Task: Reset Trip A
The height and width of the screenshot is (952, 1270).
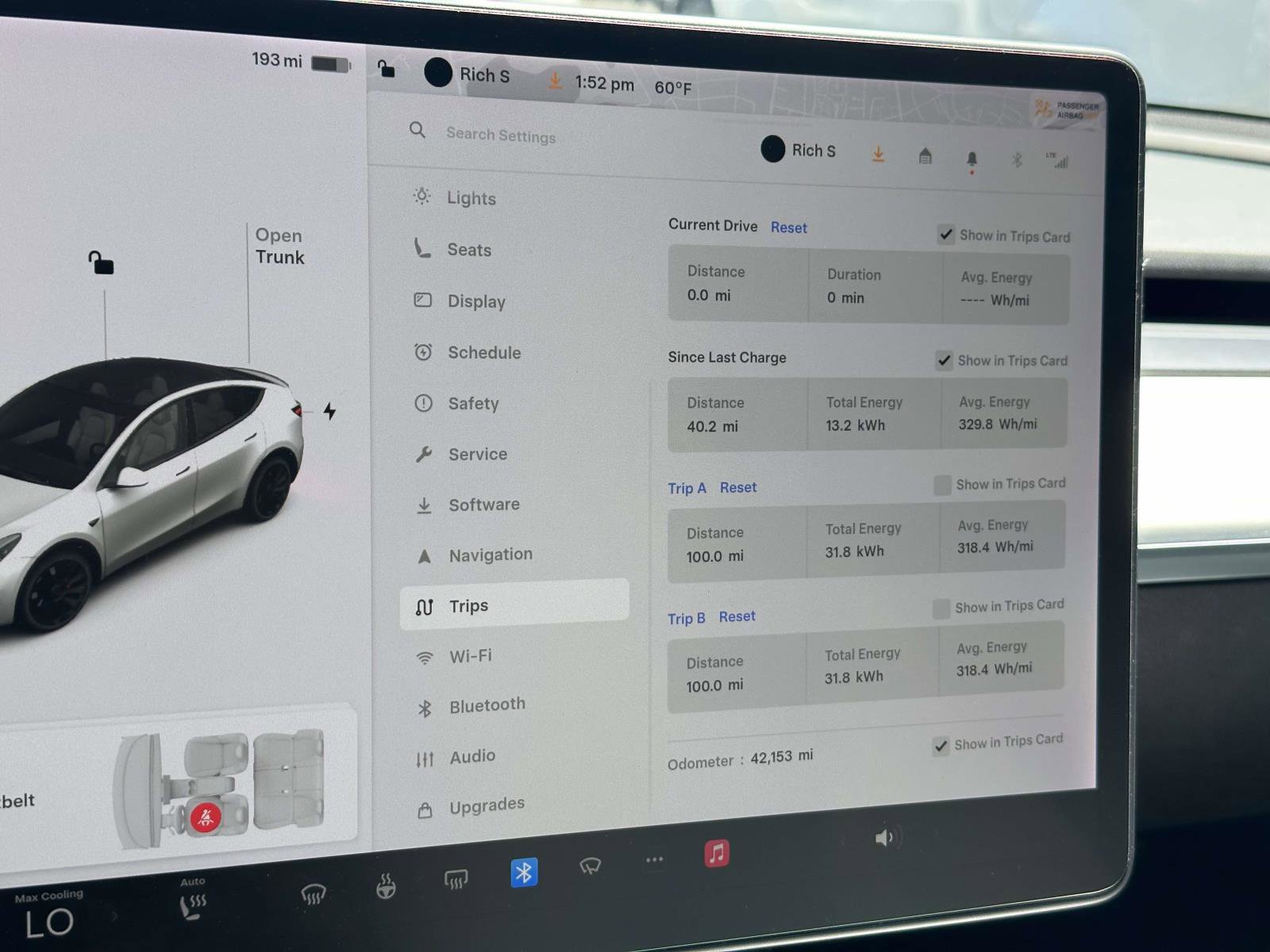Action: click(738, 487)
